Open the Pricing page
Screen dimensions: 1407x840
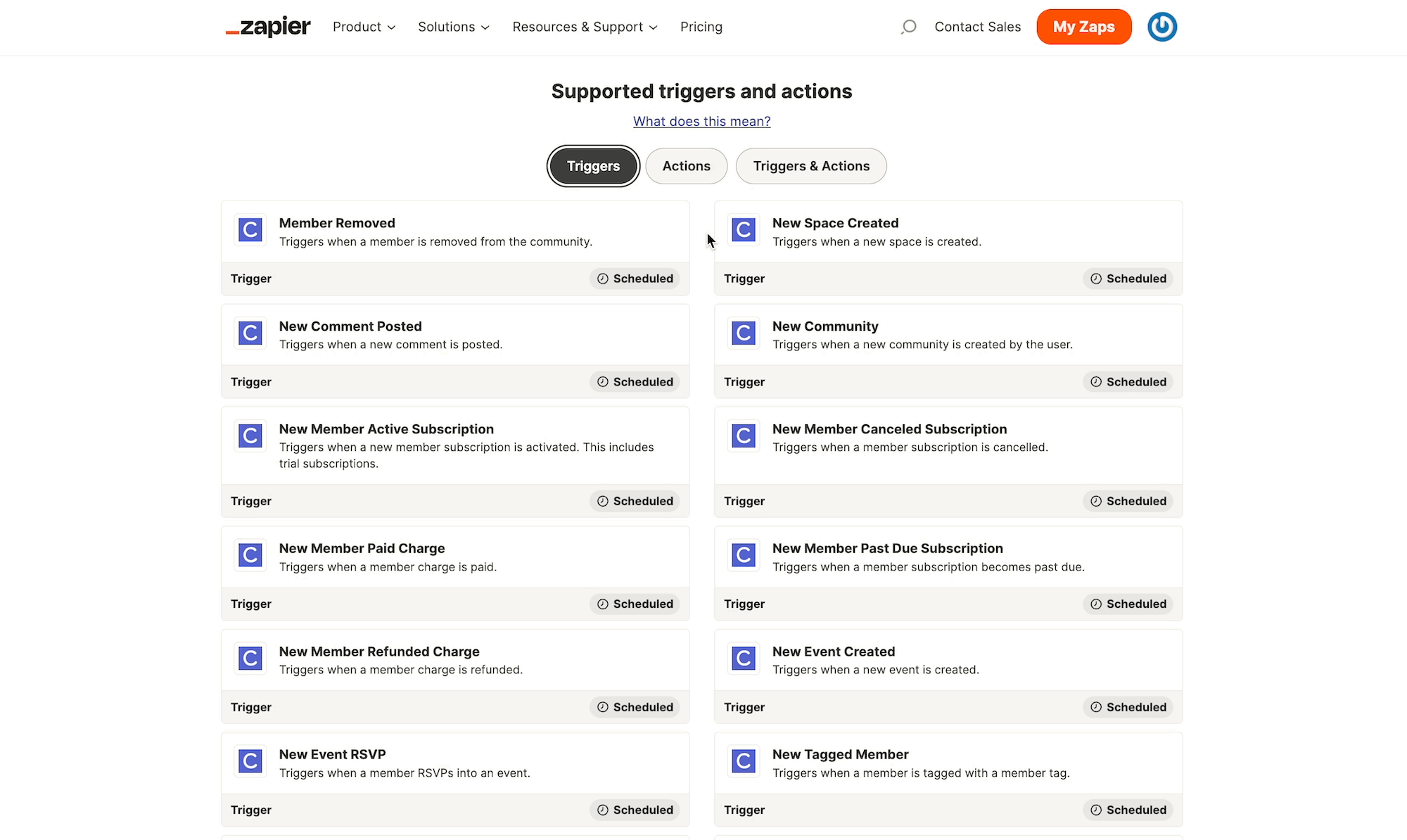701,27
